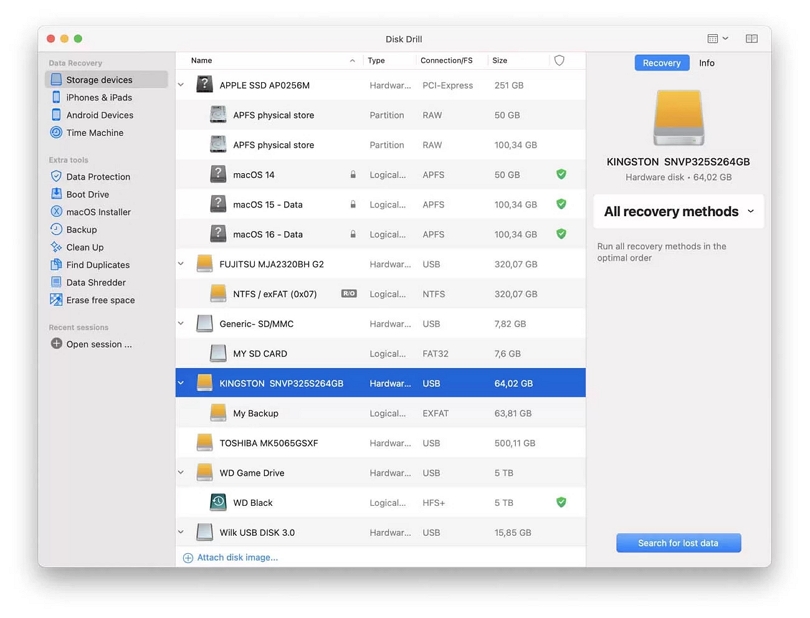Click the APPLE SSD unknown disk icon
Screen dimensions: 810x618
[205, 84]
